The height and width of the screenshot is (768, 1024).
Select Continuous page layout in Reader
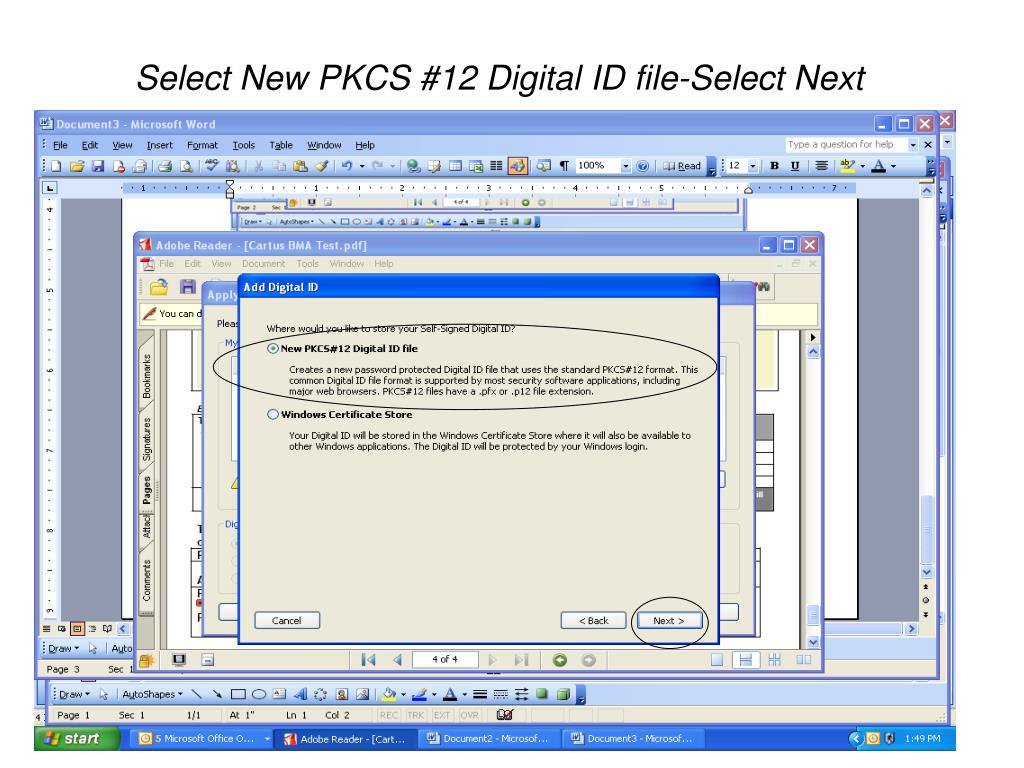coord(745,660)
